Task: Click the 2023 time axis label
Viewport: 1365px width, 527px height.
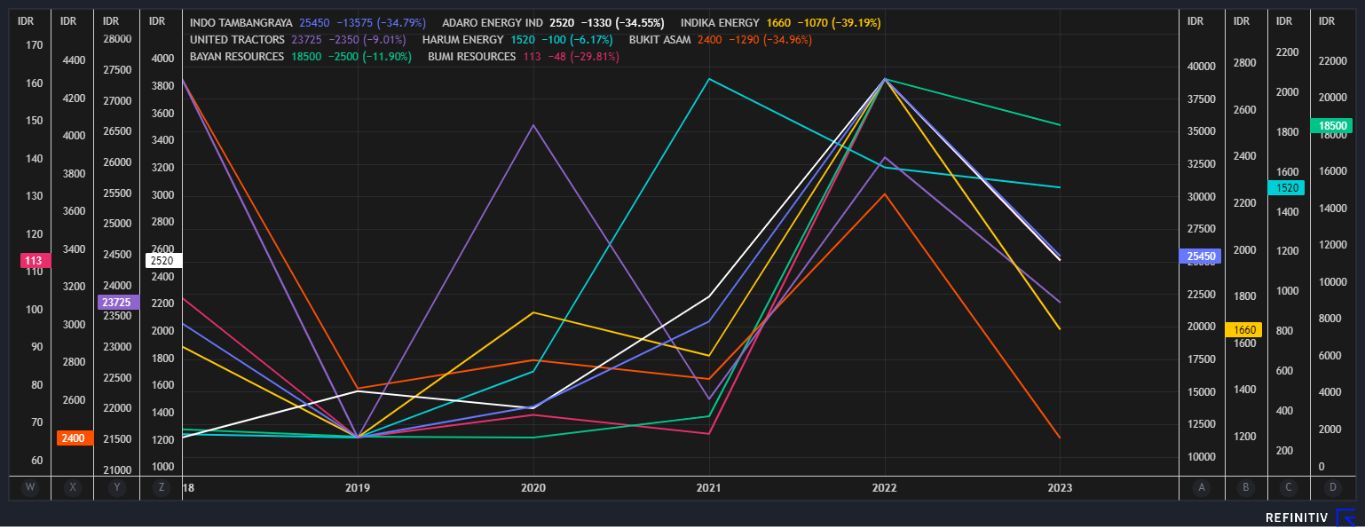Action: click(1060, 488)
